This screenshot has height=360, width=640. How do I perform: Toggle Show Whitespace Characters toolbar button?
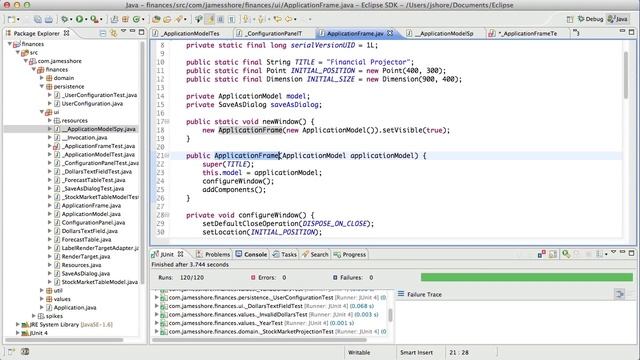pyautogui.click(x=231, y=19)
